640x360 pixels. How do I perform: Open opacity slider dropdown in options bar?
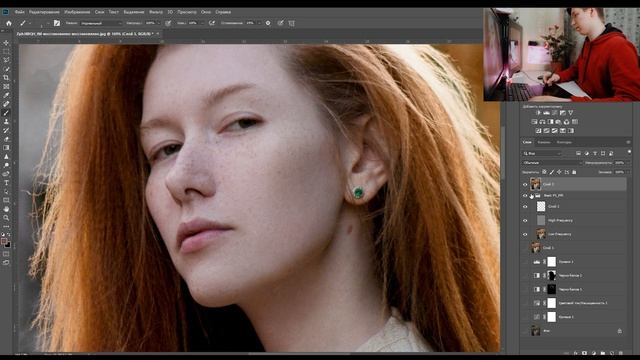pyautogui.click(x=158, y=23)
